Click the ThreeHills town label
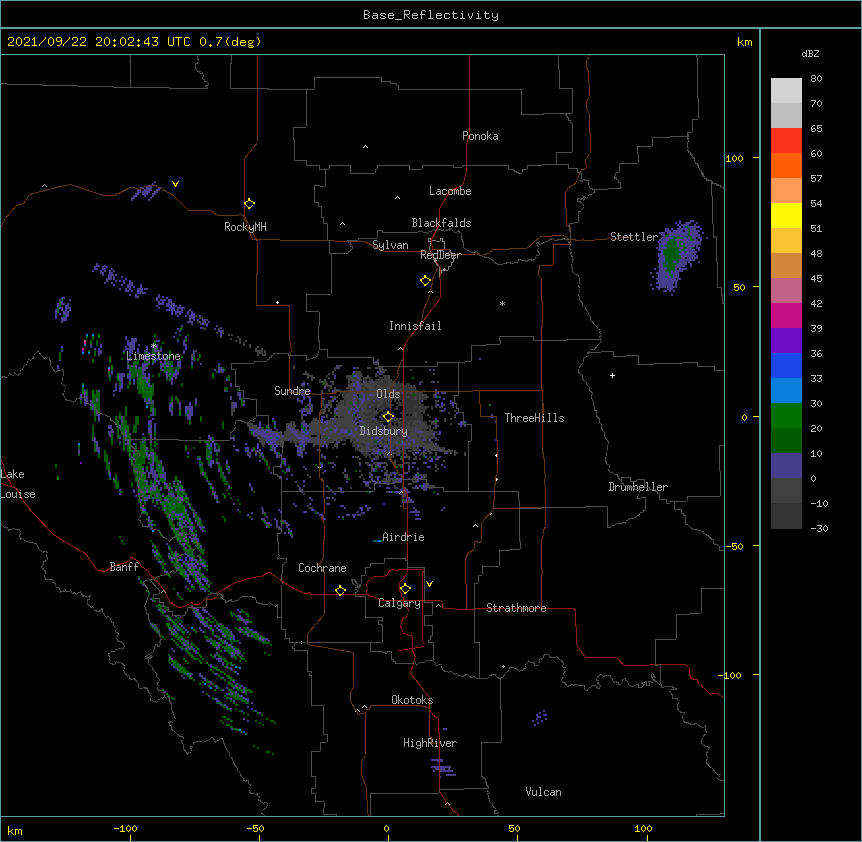The image size is (862, 842). (x=534, y=418)
